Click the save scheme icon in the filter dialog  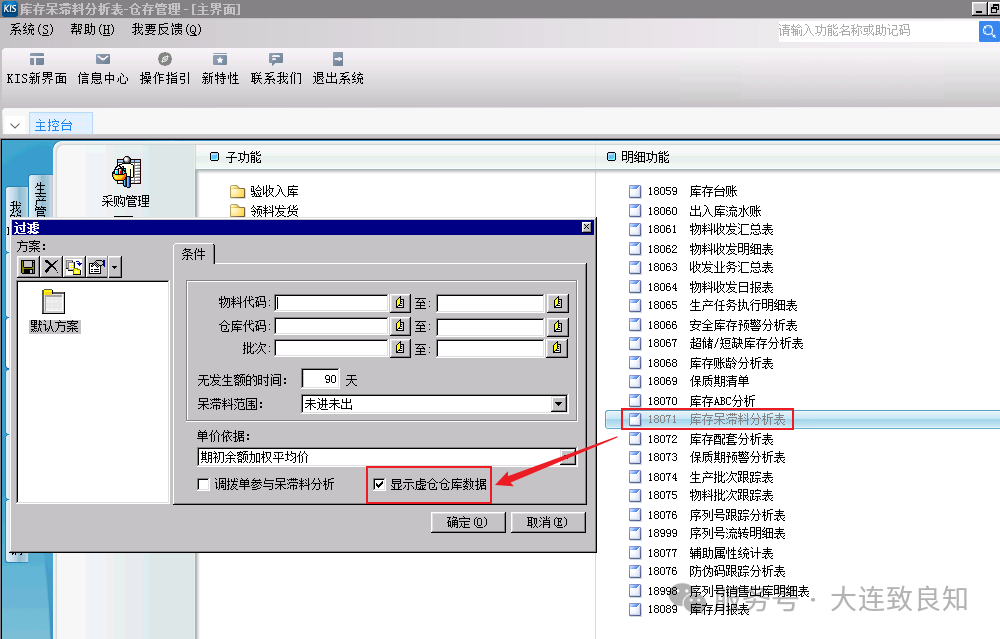28,266
